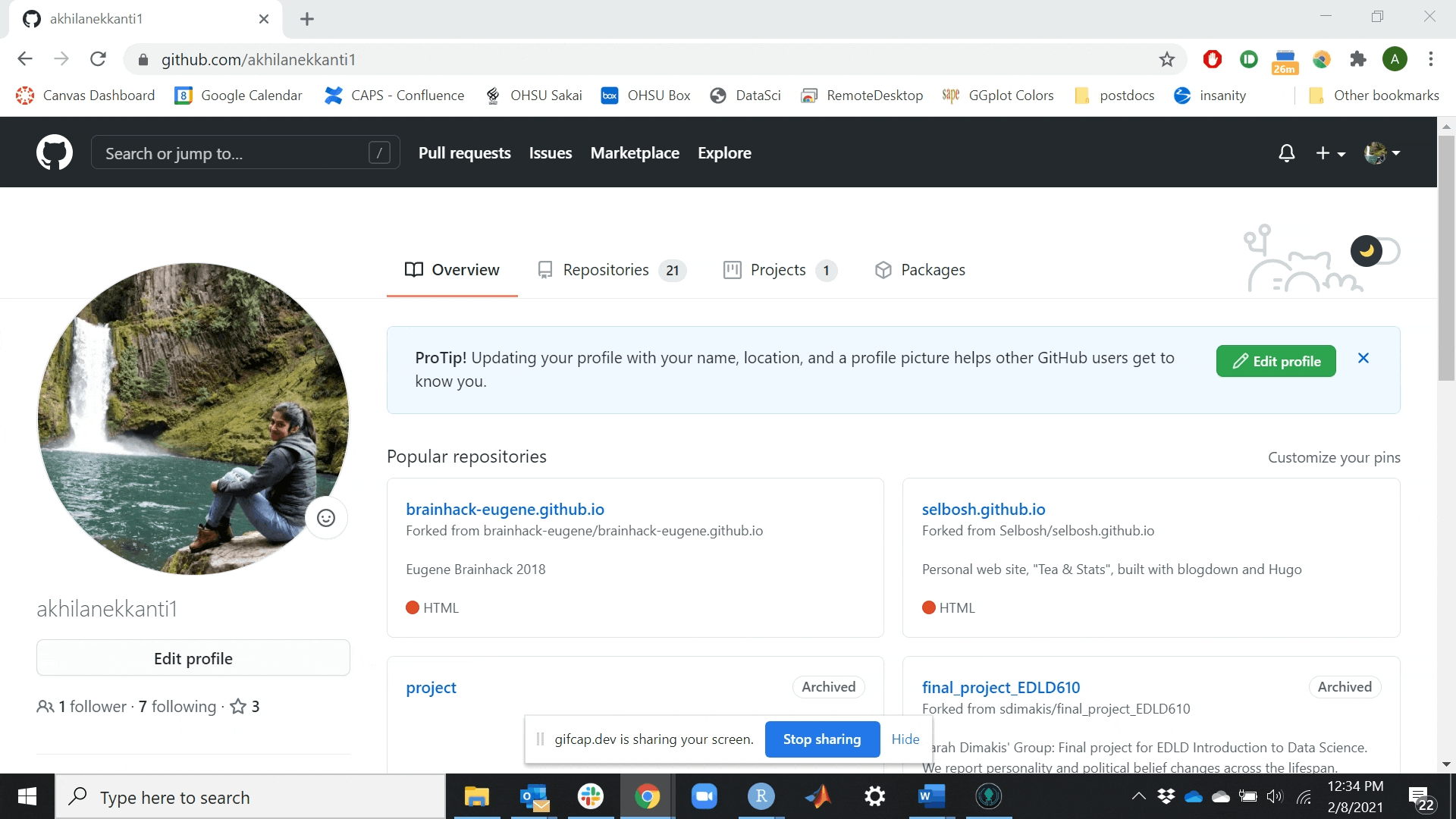
Task: Open the Chrome extensions puzzle icon
Action: (1358, 59)
